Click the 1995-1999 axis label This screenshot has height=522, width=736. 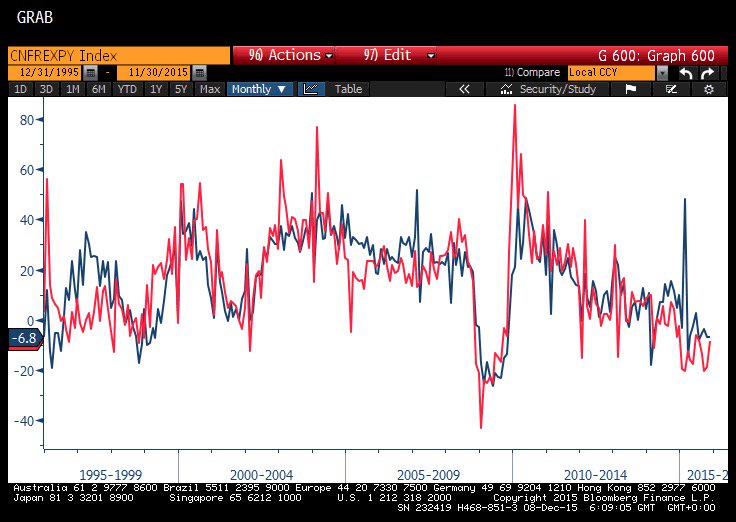(110, 475)
